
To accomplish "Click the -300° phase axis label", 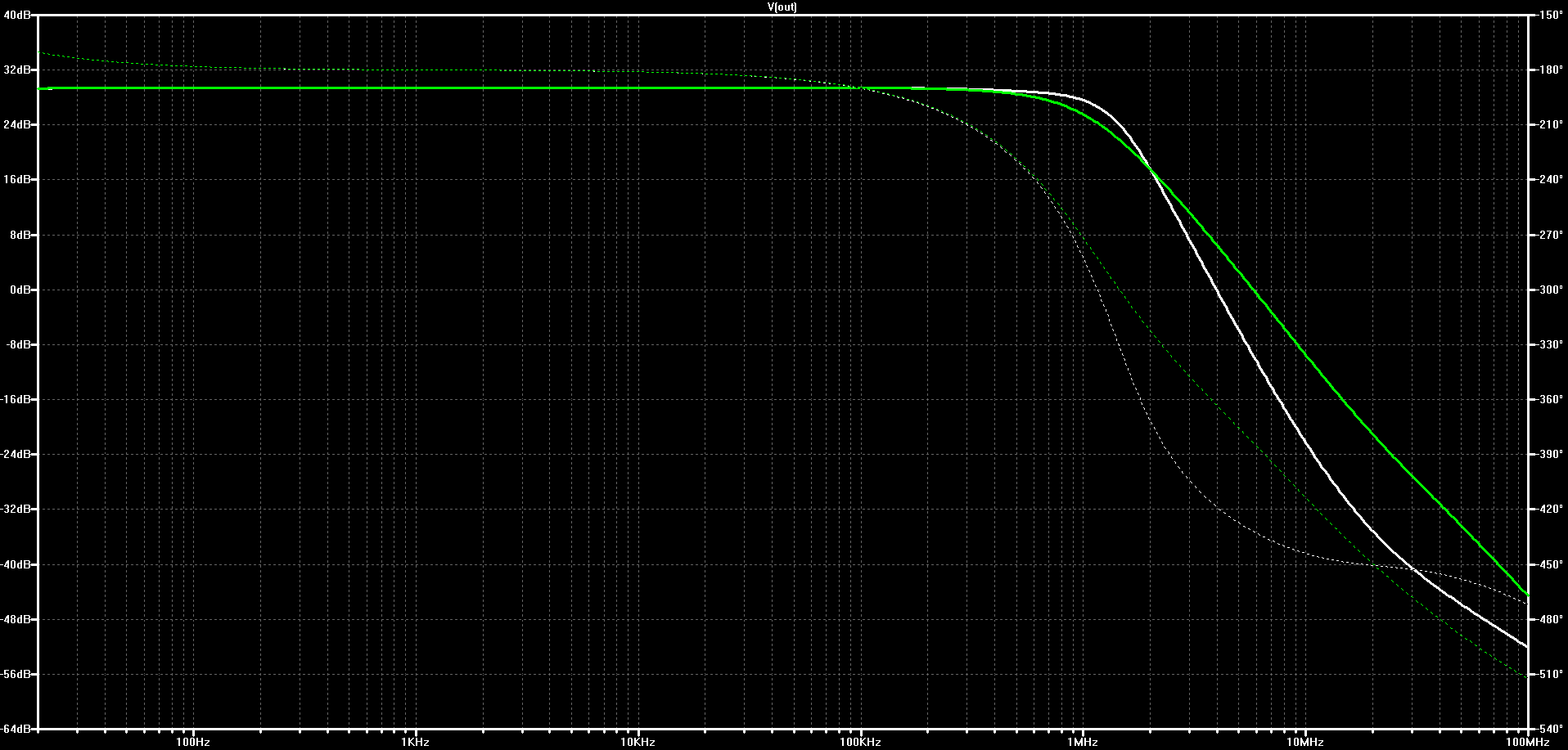I will click(1550, 290).
